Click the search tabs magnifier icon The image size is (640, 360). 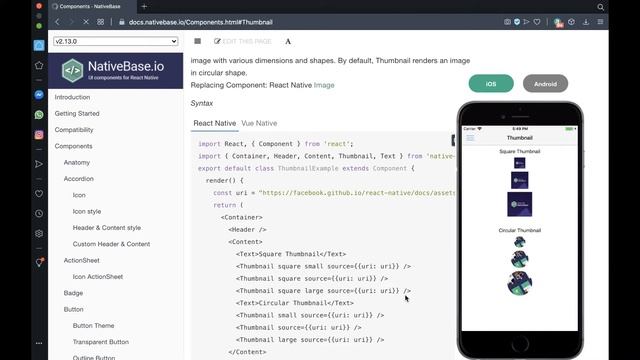pos(600,7)
